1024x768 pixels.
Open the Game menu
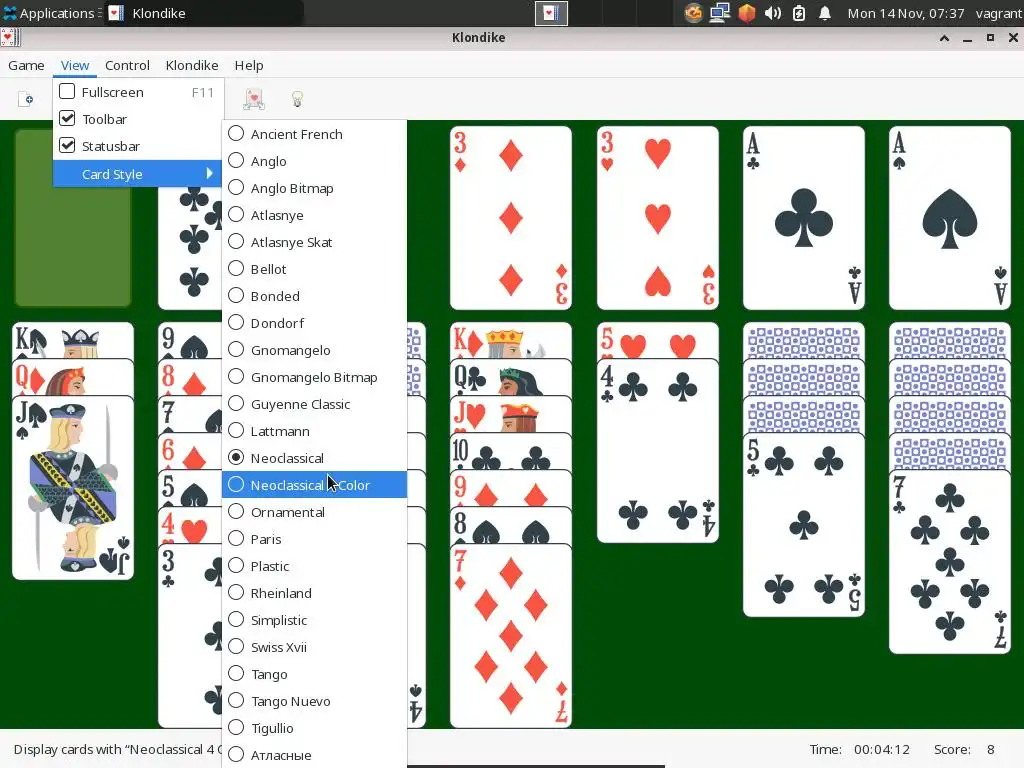(26, 65)
